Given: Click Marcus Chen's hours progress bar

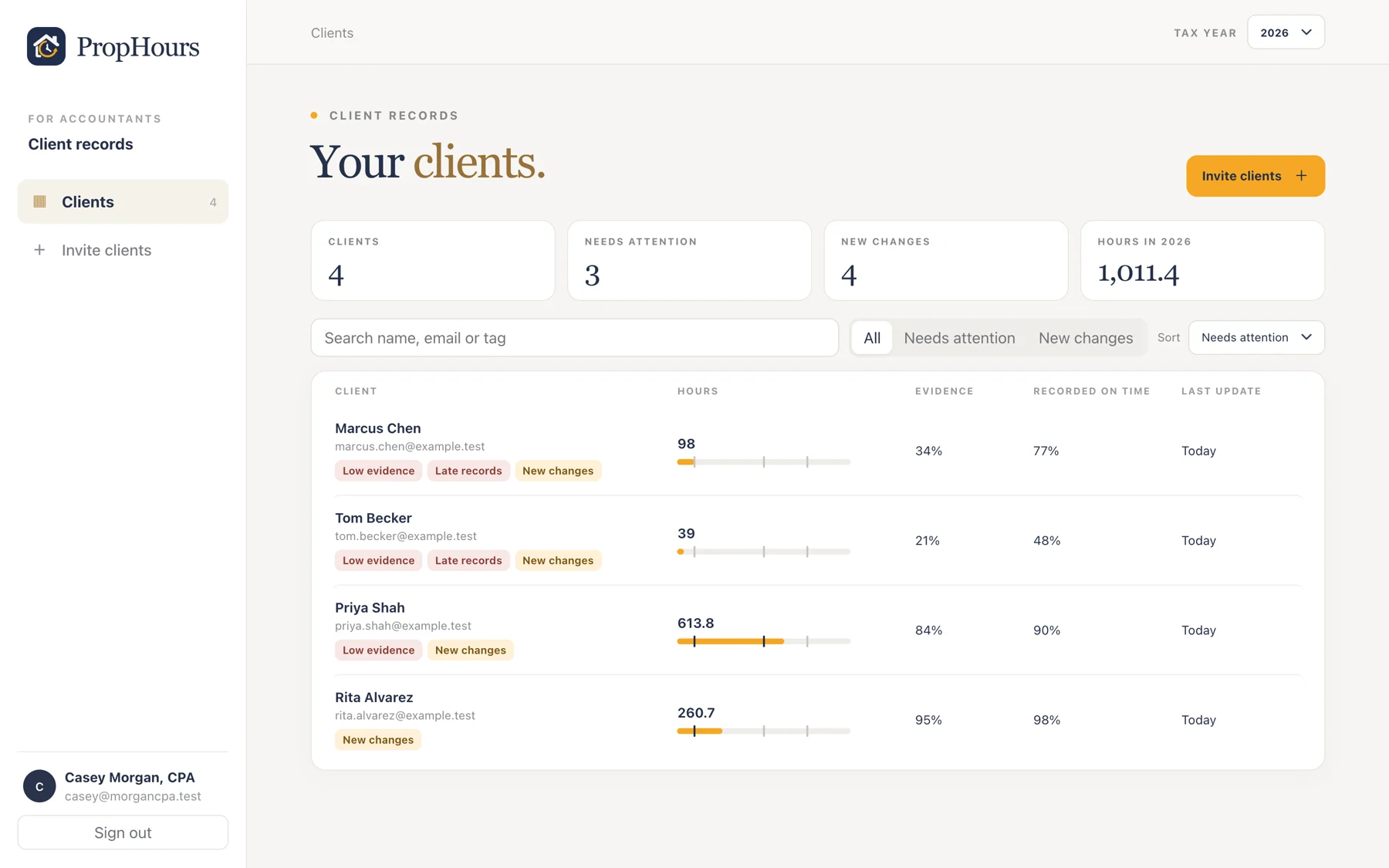Looking at the screenshot, I should pos(763,462).
